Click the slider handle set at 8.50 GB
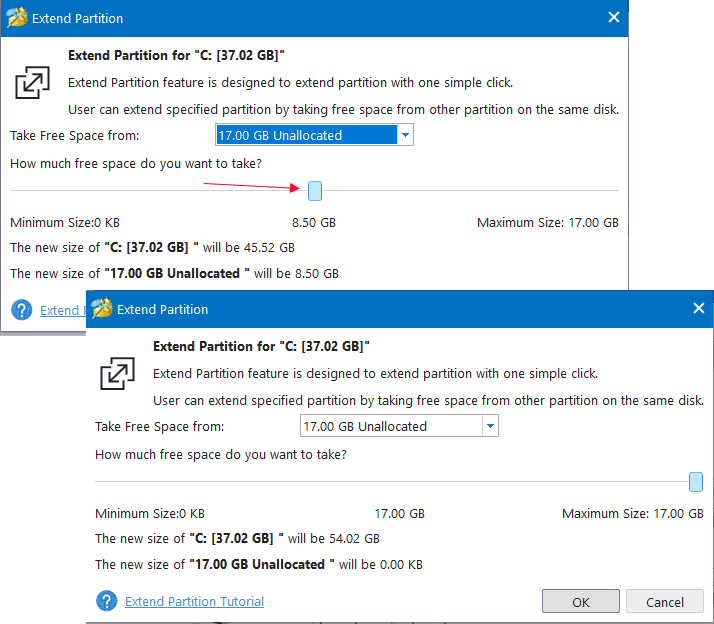The height and width of the screenshot is (624, 714). click(x=315, y=190)
